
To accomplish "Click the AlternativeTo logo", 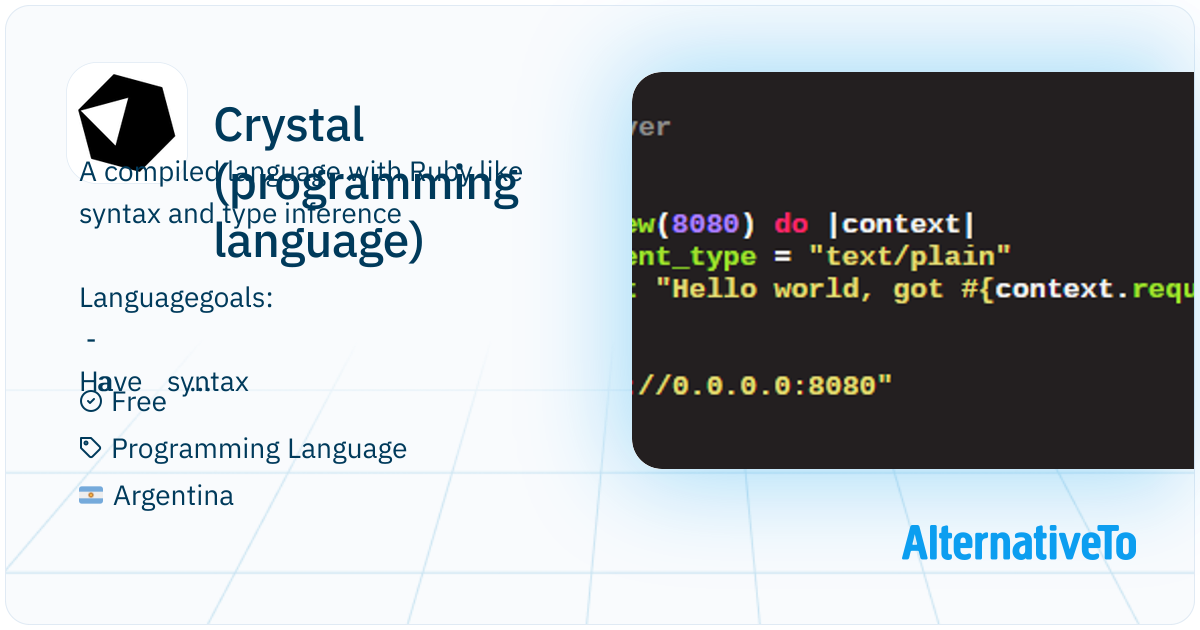I will 1019,543.
